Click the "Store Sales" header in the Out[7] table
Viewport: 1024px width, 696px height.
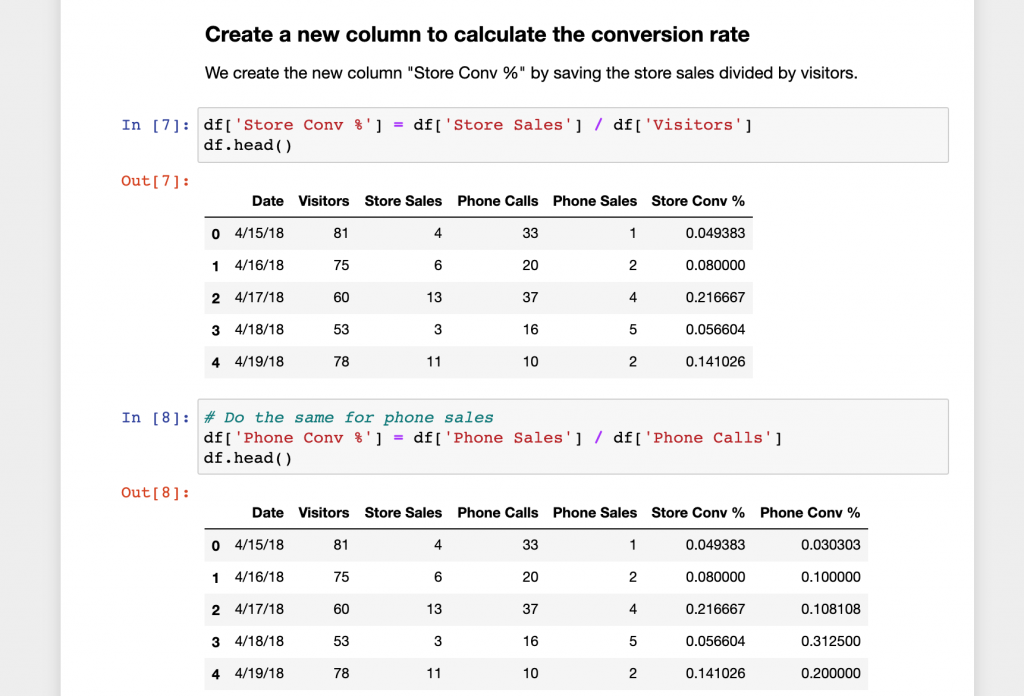point(403,201)
